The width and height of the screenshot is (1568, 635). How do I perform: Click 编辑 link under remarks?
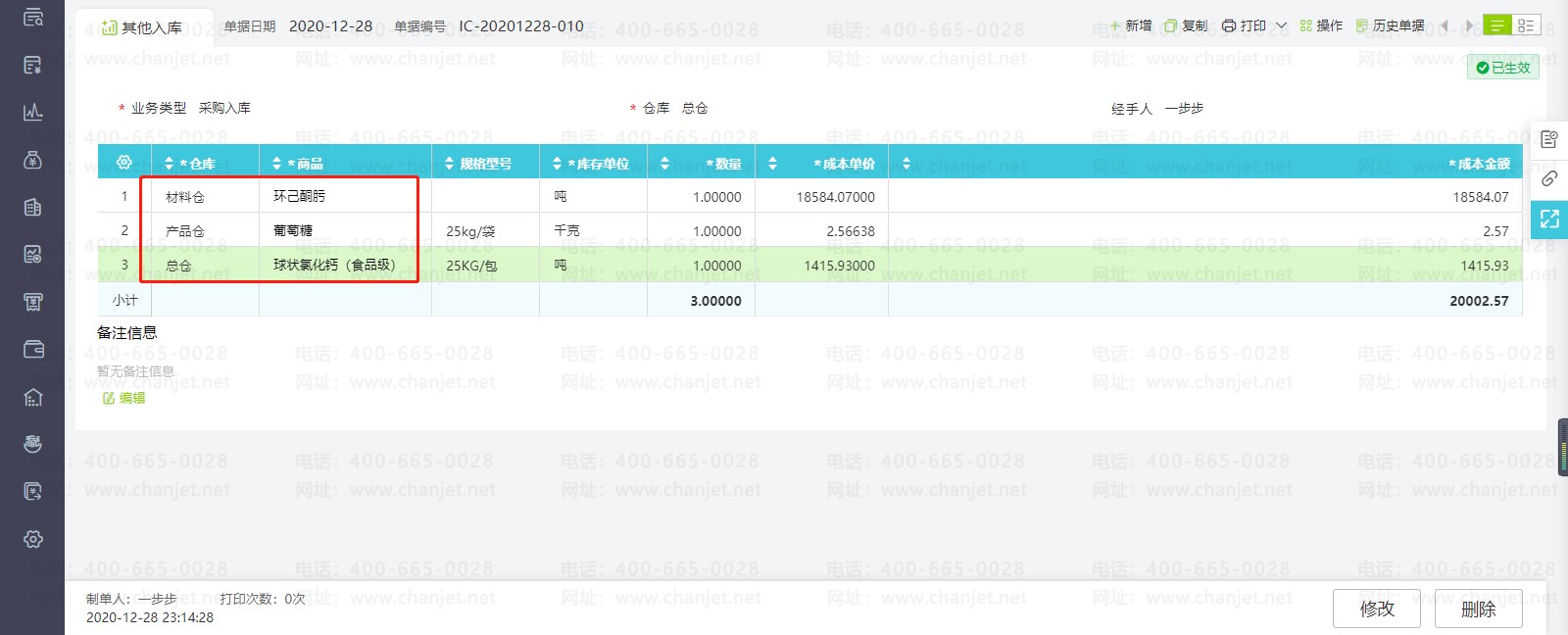124,398
